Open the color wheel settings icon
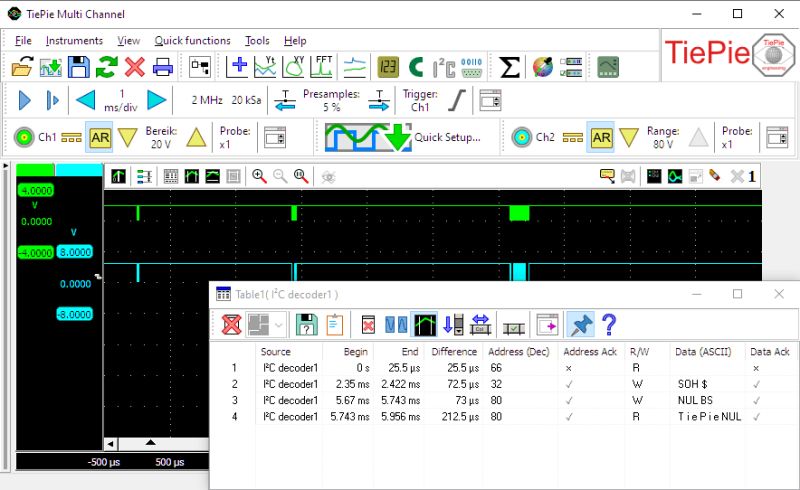 543,67
